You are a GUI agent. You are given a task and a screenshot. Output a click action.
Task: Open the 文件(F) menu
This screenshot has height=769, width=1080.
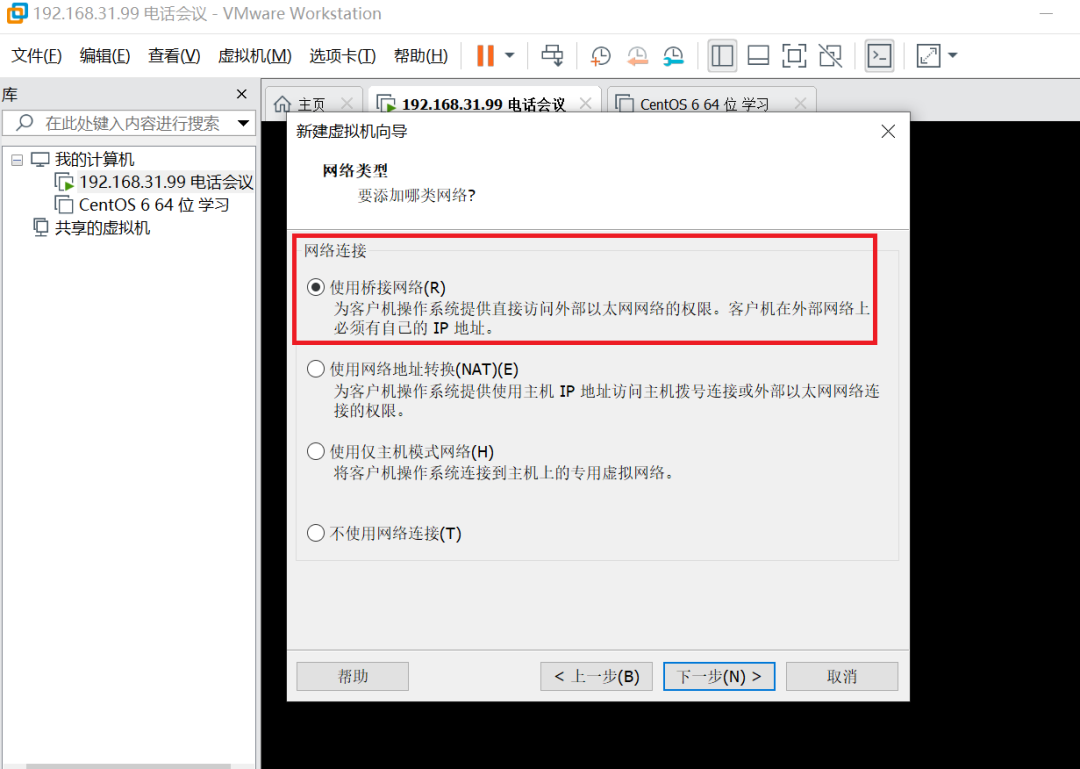tap(37, 56)
